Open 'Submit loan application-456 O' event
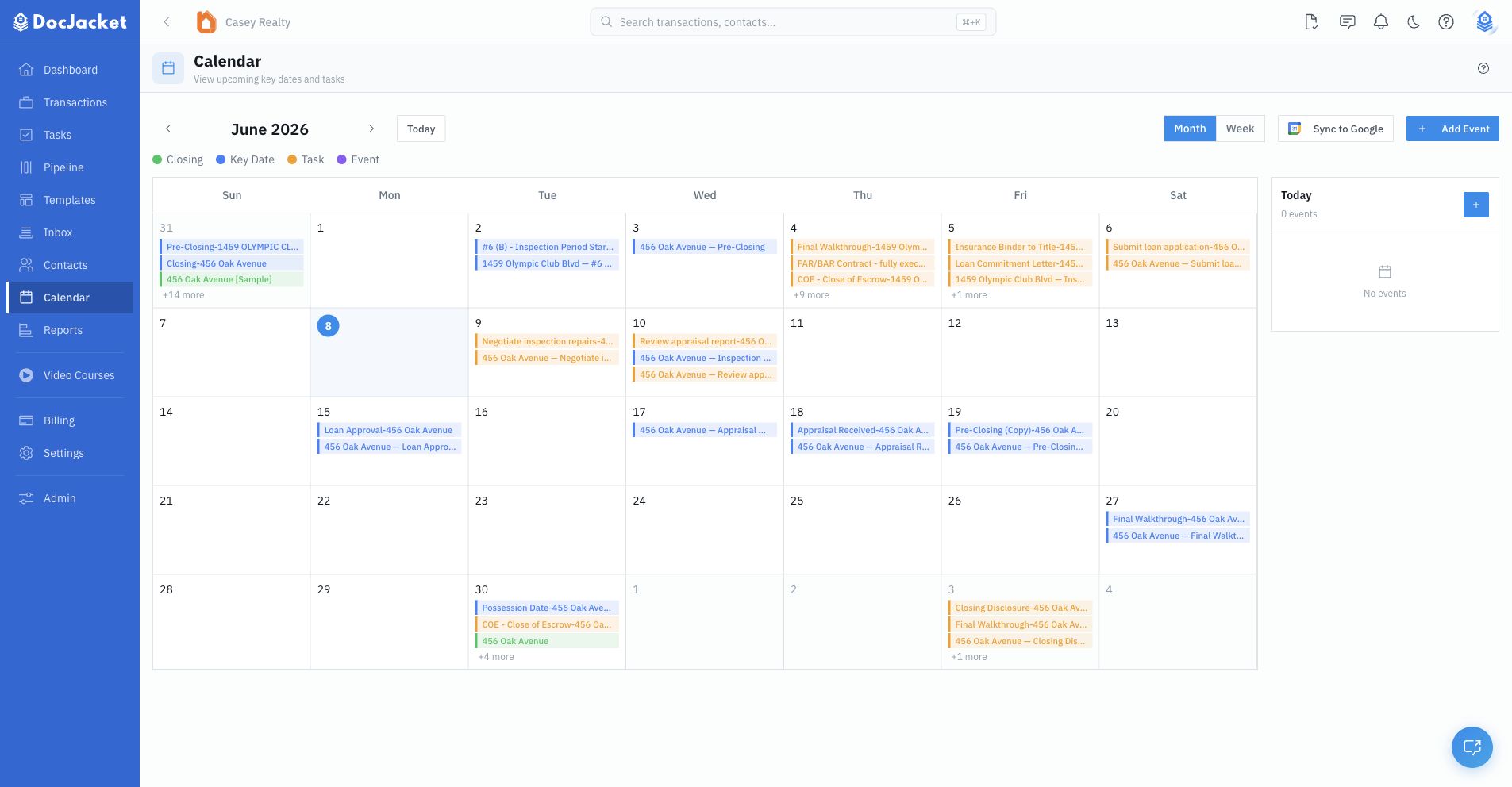Viewport: 1512px width, 787px height. (x=1178, y=247)
